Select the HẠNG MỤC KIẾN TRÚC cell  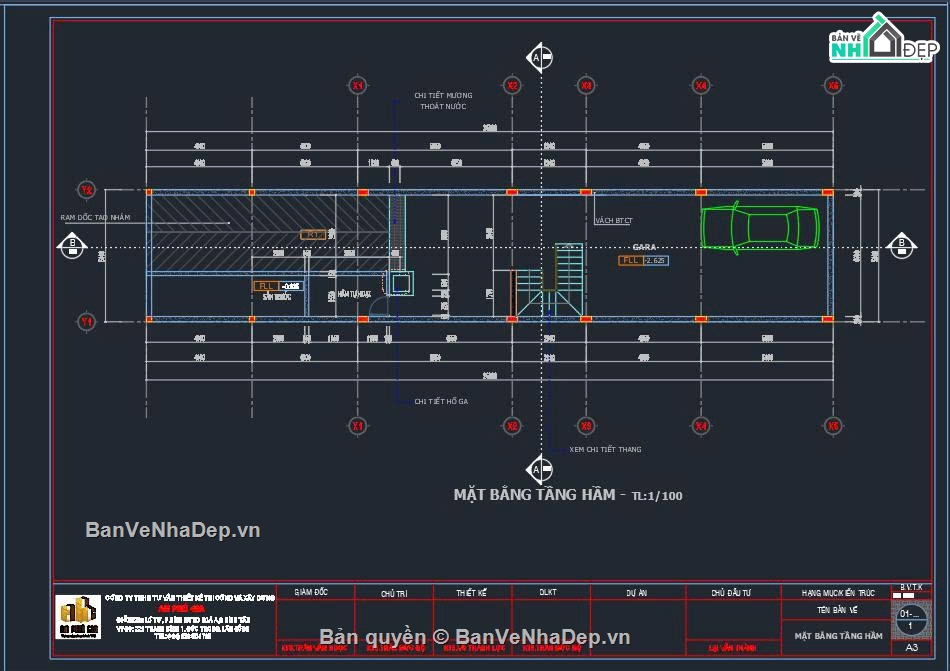coord(838,593)
